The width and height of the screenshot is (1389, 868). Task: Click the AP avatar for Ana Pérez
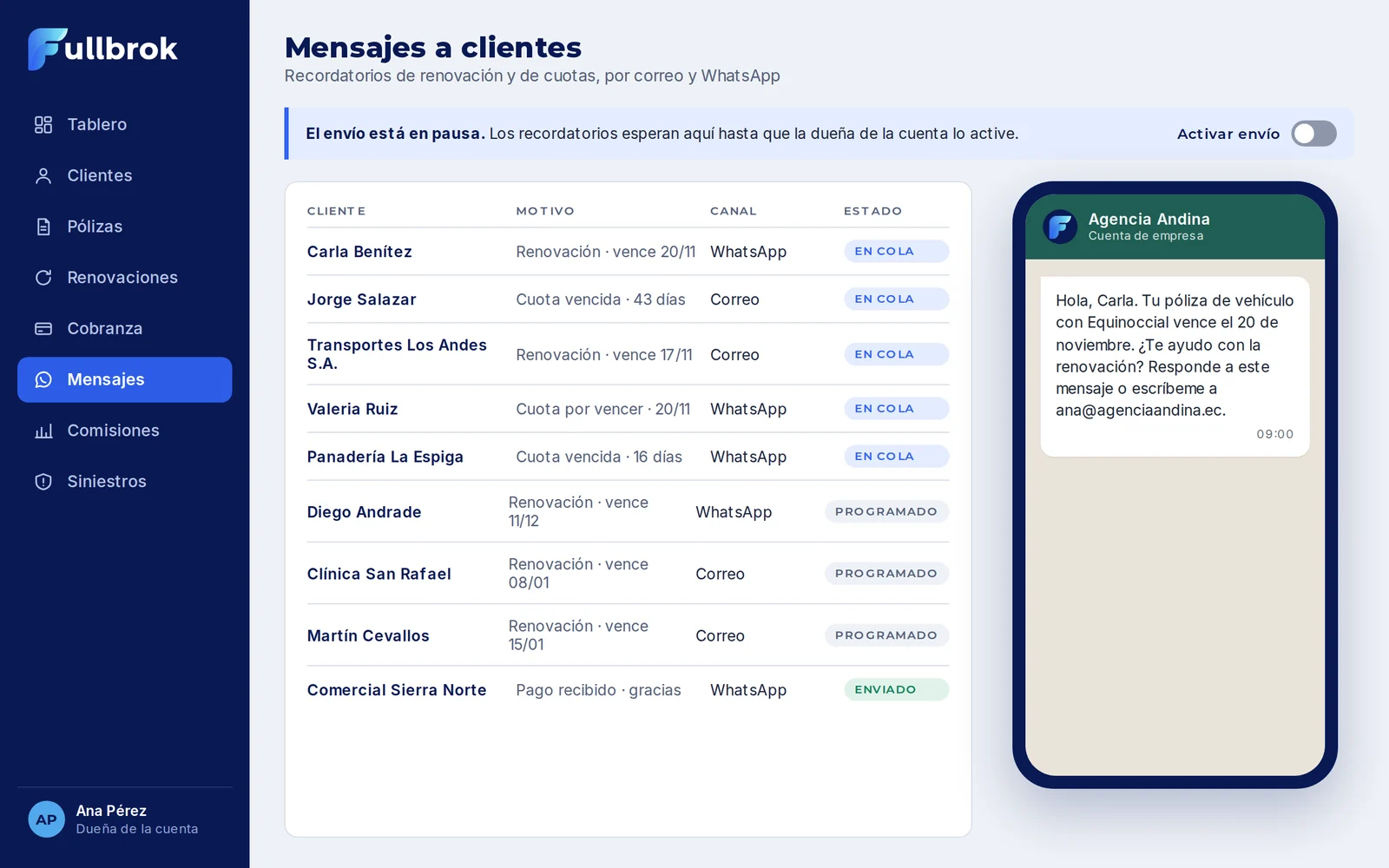pos(46,819)
